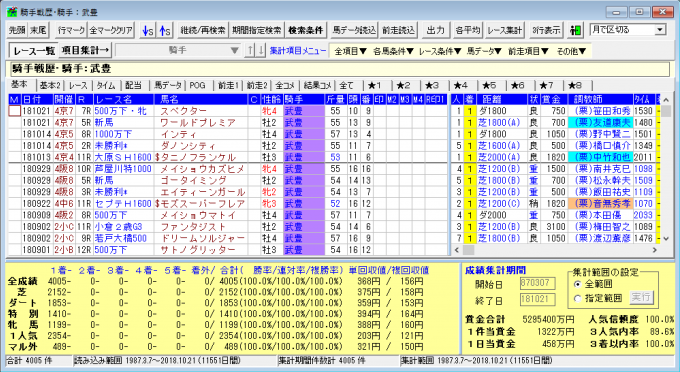Screen dimensions: 680x372
Task: Click the down arrow beside the 騎手 combo
Action: tap(261, 50)
